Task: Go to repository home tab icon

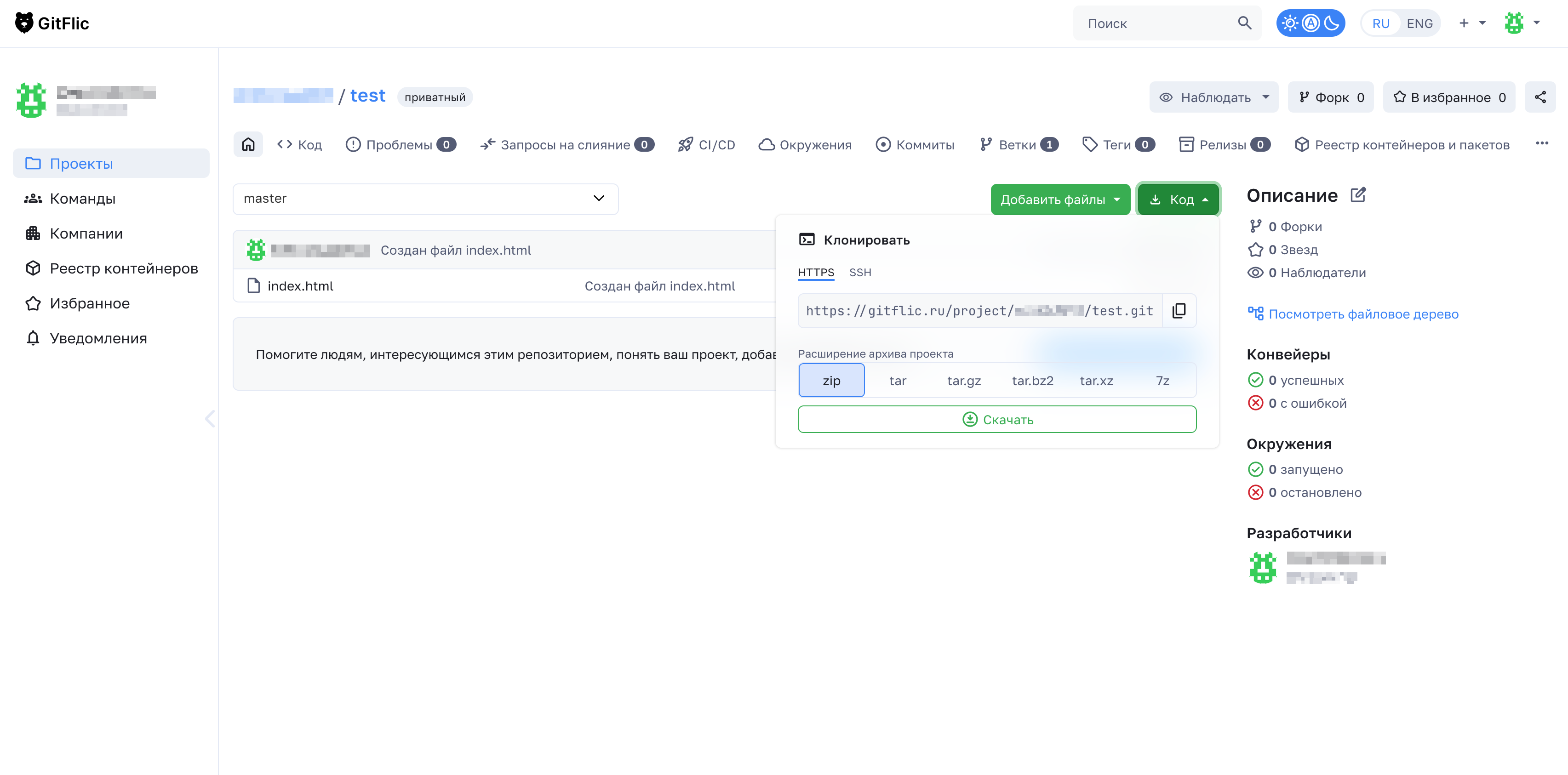Action: [x=248, y=144]
